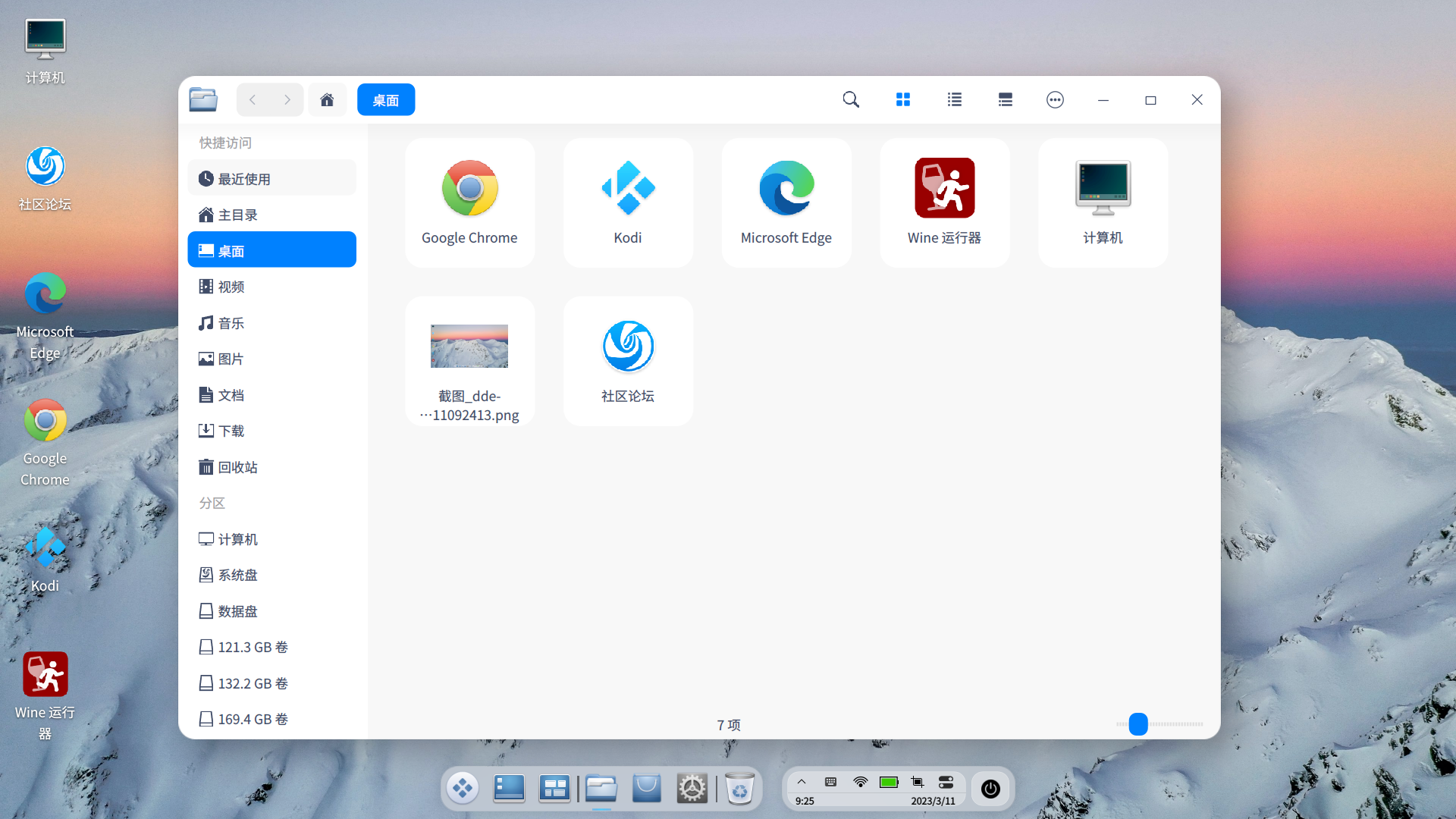Open the more options menu
1456x819 pixels.
tap(1055, 99)
